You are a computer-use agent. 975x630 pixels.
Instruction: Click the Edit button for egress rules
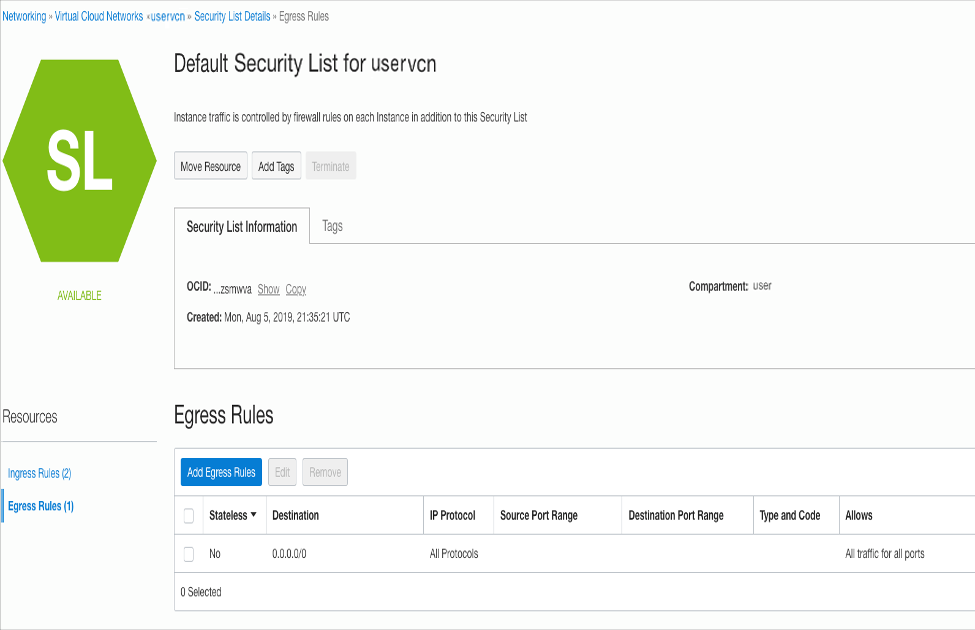tap(283, 473)
